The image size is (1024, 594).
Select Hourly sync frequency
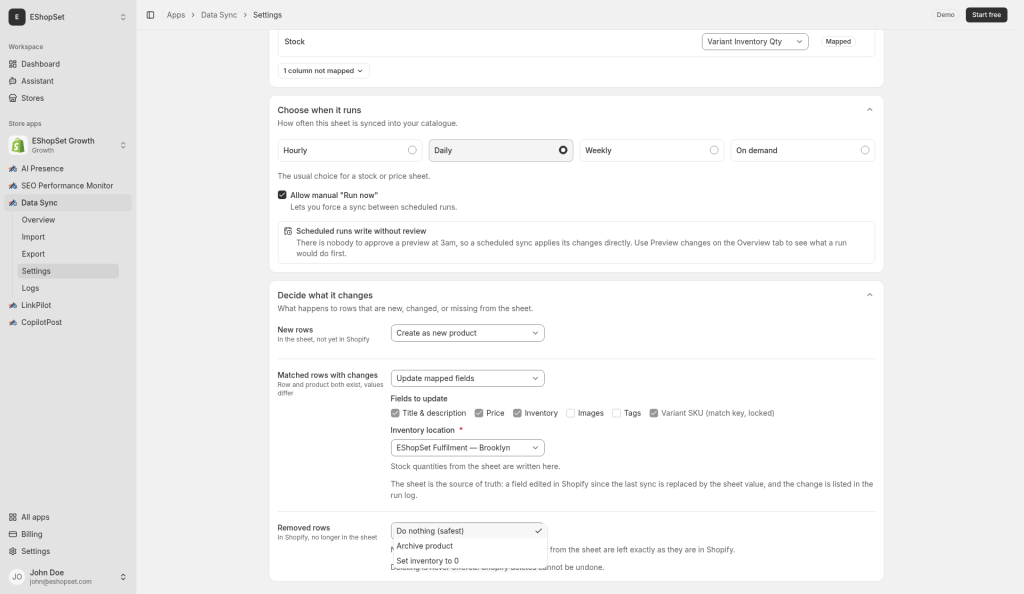tap(350, 150)
